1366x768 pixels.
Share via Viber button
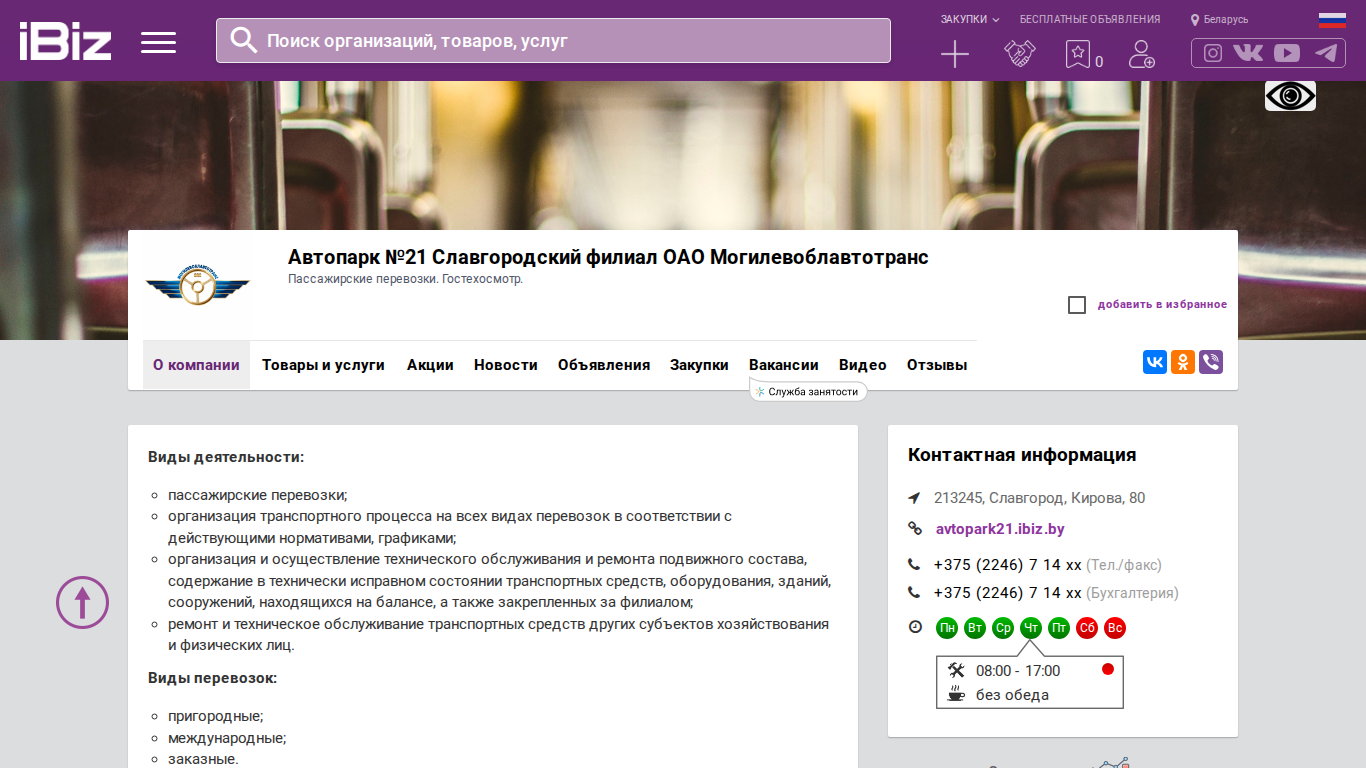[x=1211, y=362]
